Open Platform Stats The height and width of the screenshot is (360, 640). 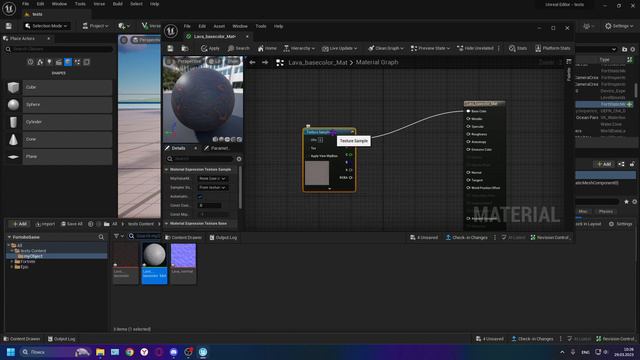pyautogui.click(x=553, y=48)
